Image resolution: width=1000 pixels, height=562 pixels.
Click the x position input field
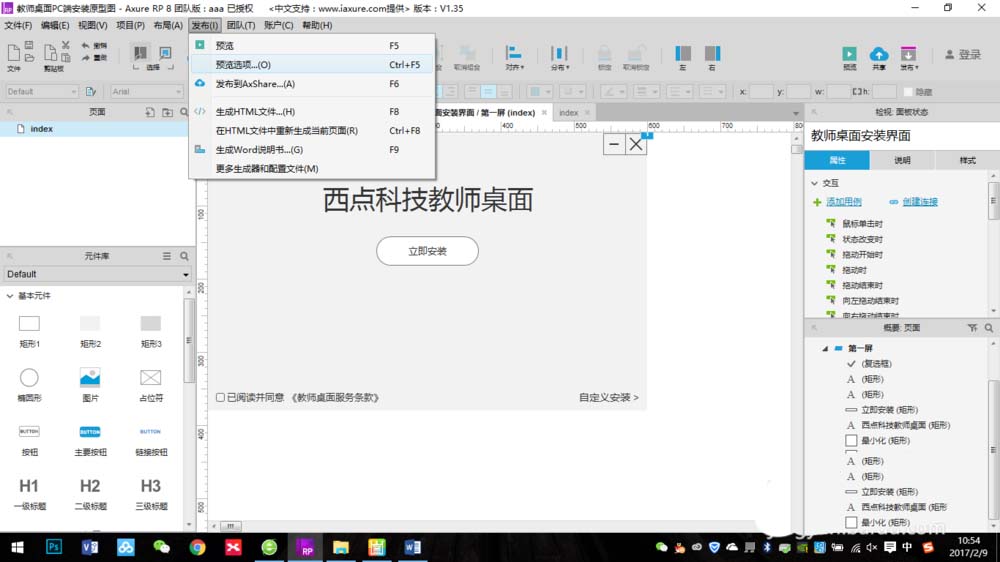760,92
